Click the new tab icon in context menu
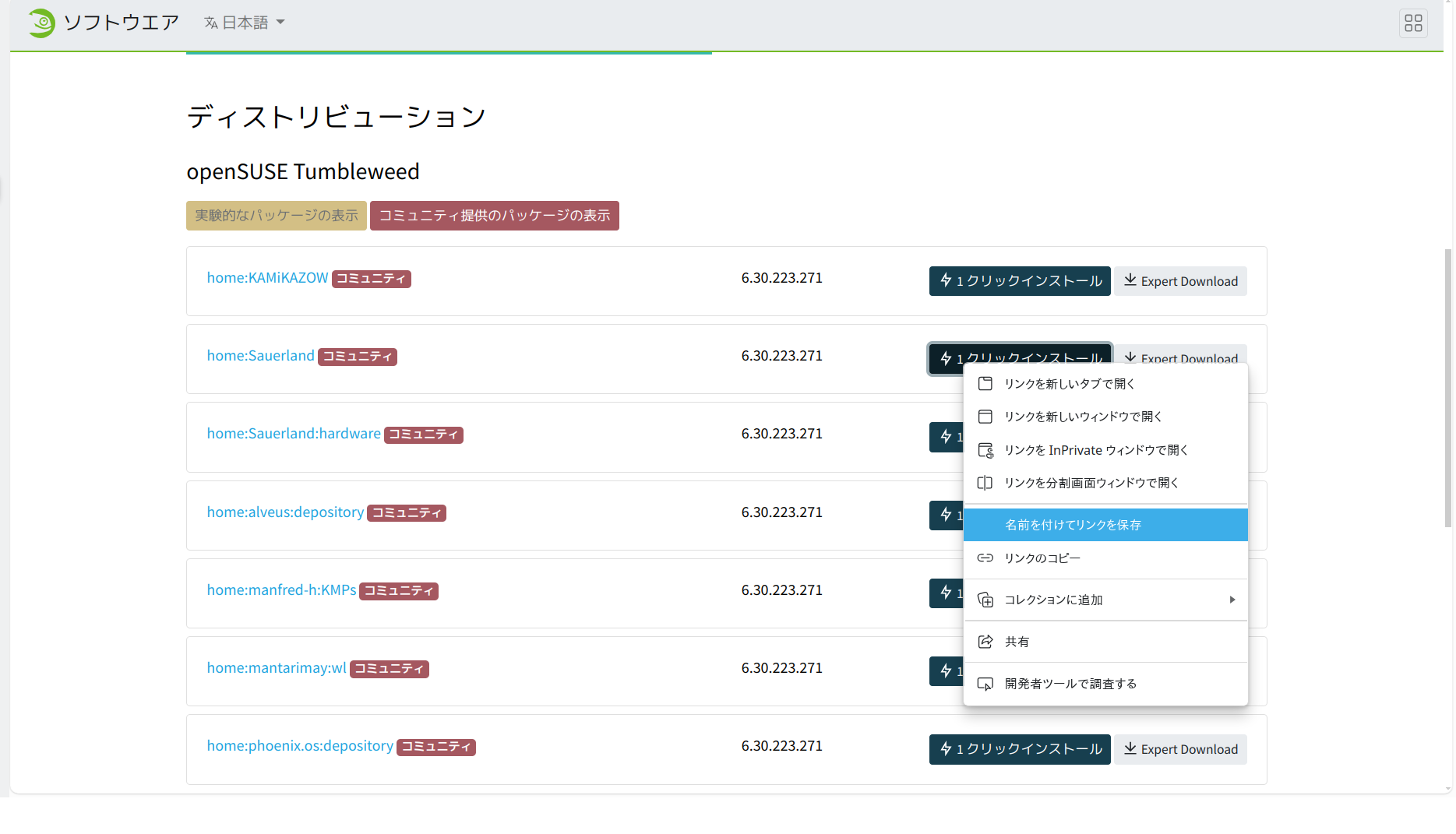 coord(985,384)
